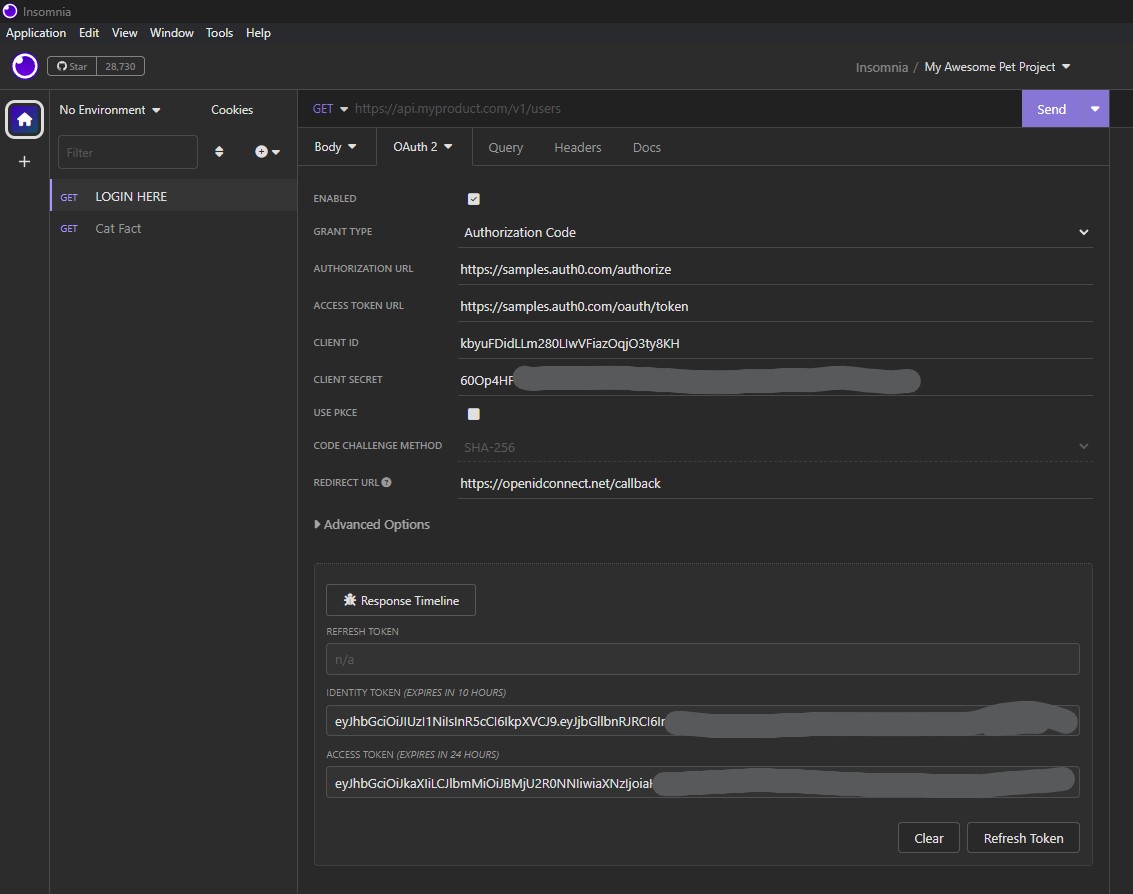1133x894 pixels.
Task: Click the Response Timeline button
Action: click(x=401, y=600)
